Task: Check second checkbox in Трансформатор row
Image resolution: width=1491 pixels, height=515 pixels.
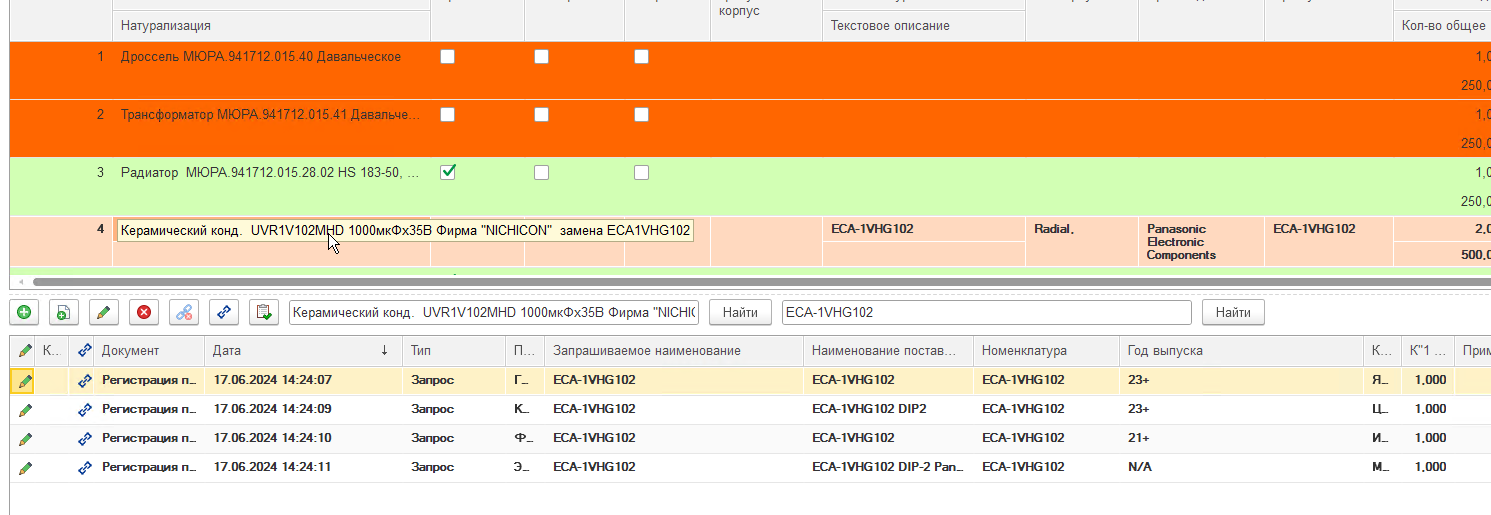Action: click(541, 115)
